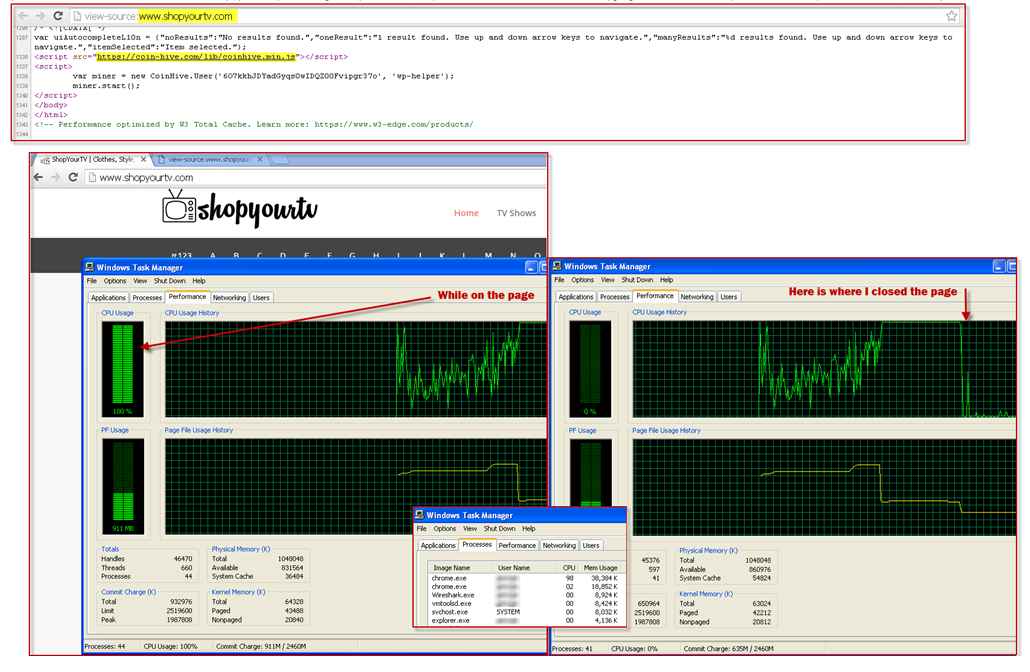The image size is (1030, 672).
Task: Open Help menu in the right Task Manager
Action: coord(666,279)
